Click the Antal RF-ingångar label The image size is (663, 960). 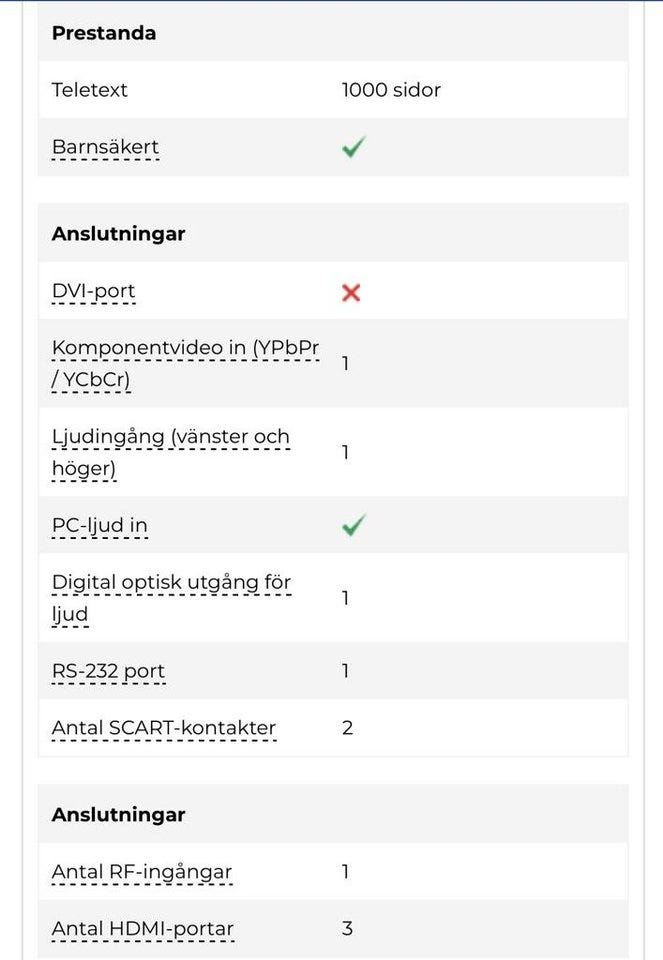click(x=142, y=871)
